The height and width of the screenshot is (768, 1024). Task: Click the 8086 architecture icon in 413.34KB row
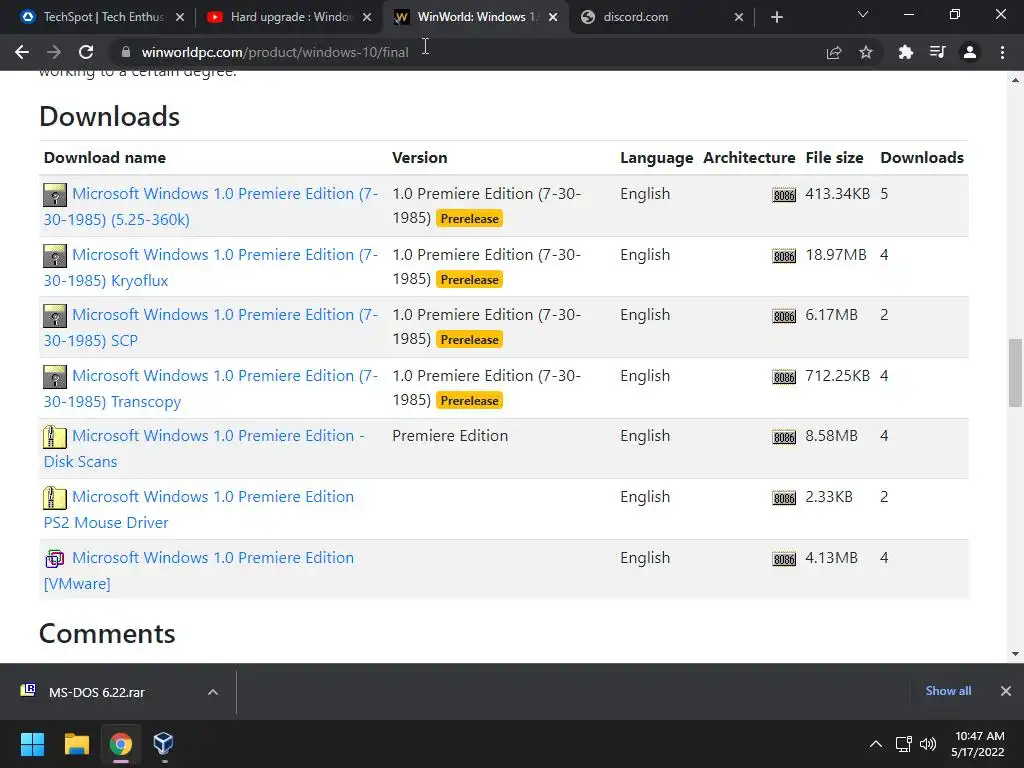tap(784, 195)
